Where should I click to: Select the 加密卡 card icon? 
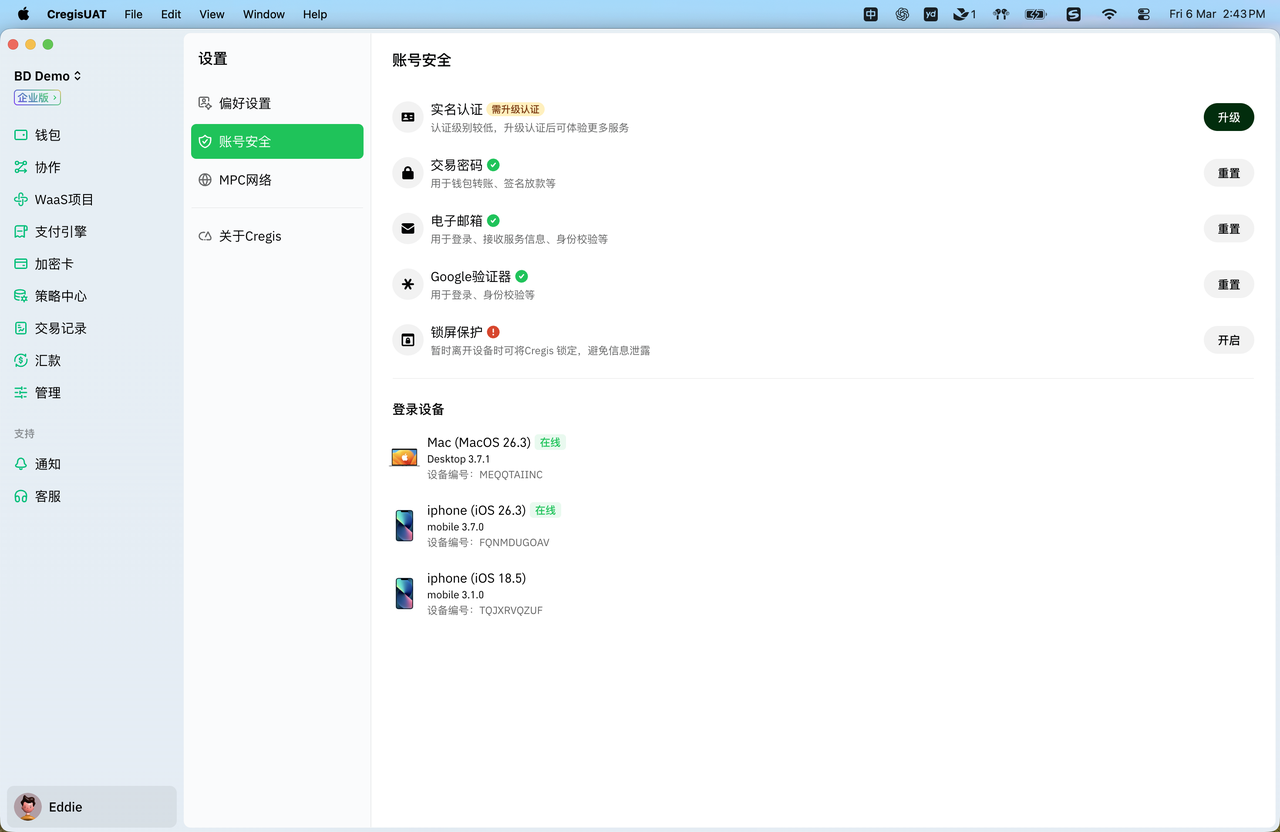[21, 264]
